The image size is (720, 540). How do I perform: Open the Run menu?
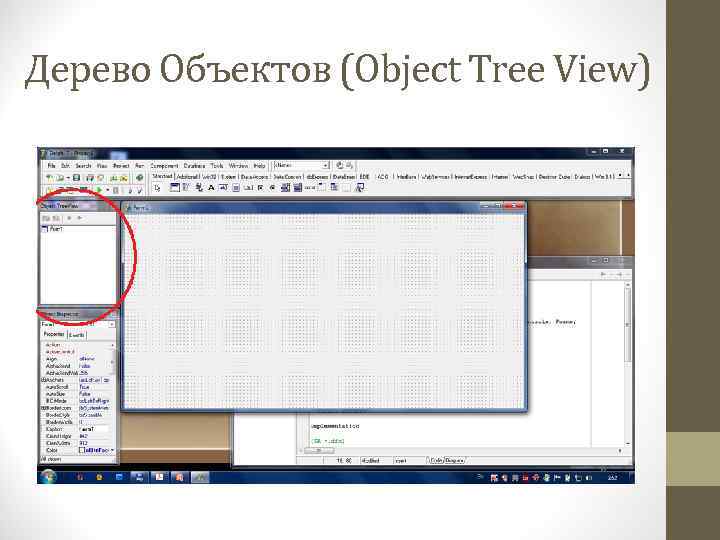[x=140, y=166]
